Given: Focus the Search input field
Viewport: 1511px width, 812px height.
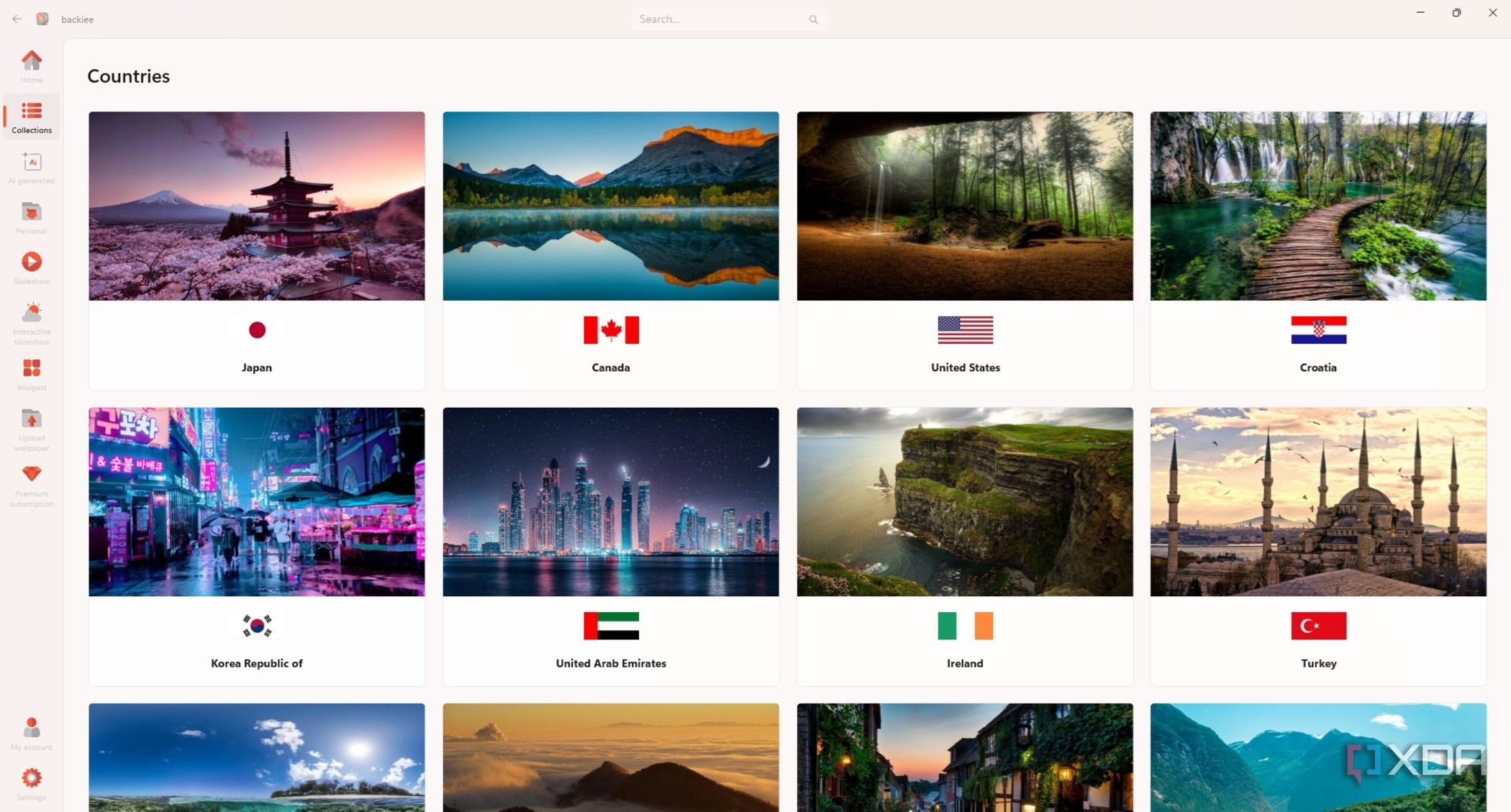Looking at the screenshot, I should pos(730,19).
